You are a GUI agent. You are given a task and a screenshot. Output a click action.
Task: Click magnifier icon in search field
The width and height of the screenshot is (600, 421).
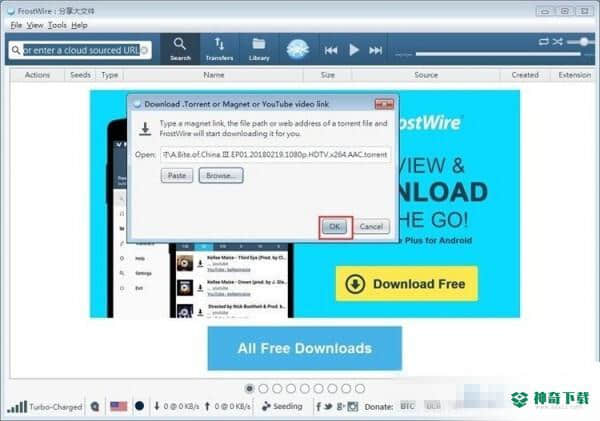(x=16, y=50)
